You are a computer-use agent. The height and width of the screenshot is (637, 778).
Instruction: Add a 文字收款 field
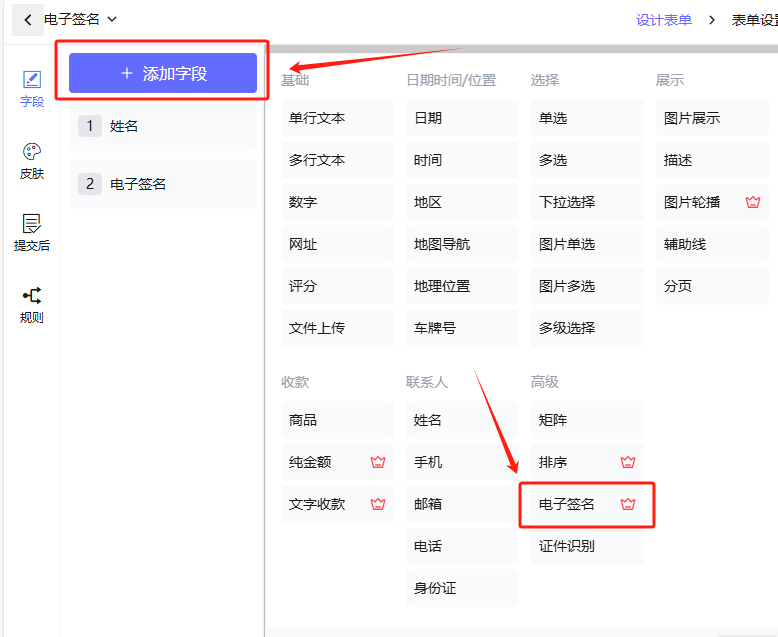(337, 504)
